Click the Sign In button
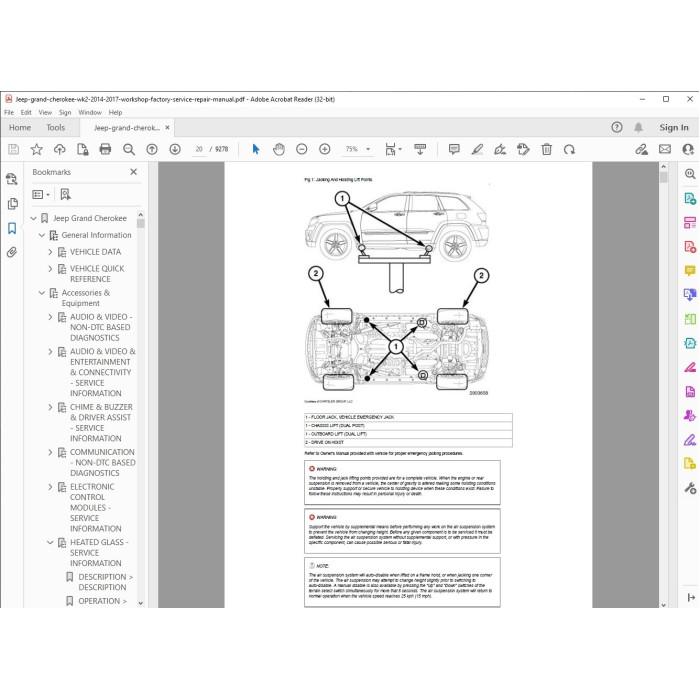700x700 pixels. (674, 128)
